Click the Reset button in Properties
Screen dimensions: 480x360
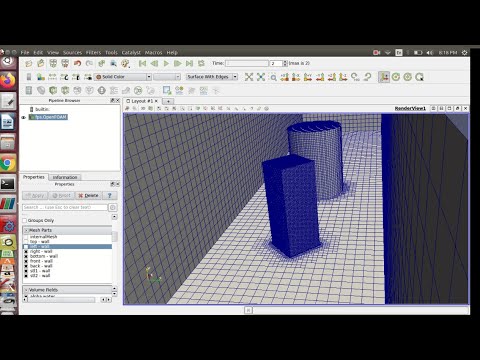[62, 196]
